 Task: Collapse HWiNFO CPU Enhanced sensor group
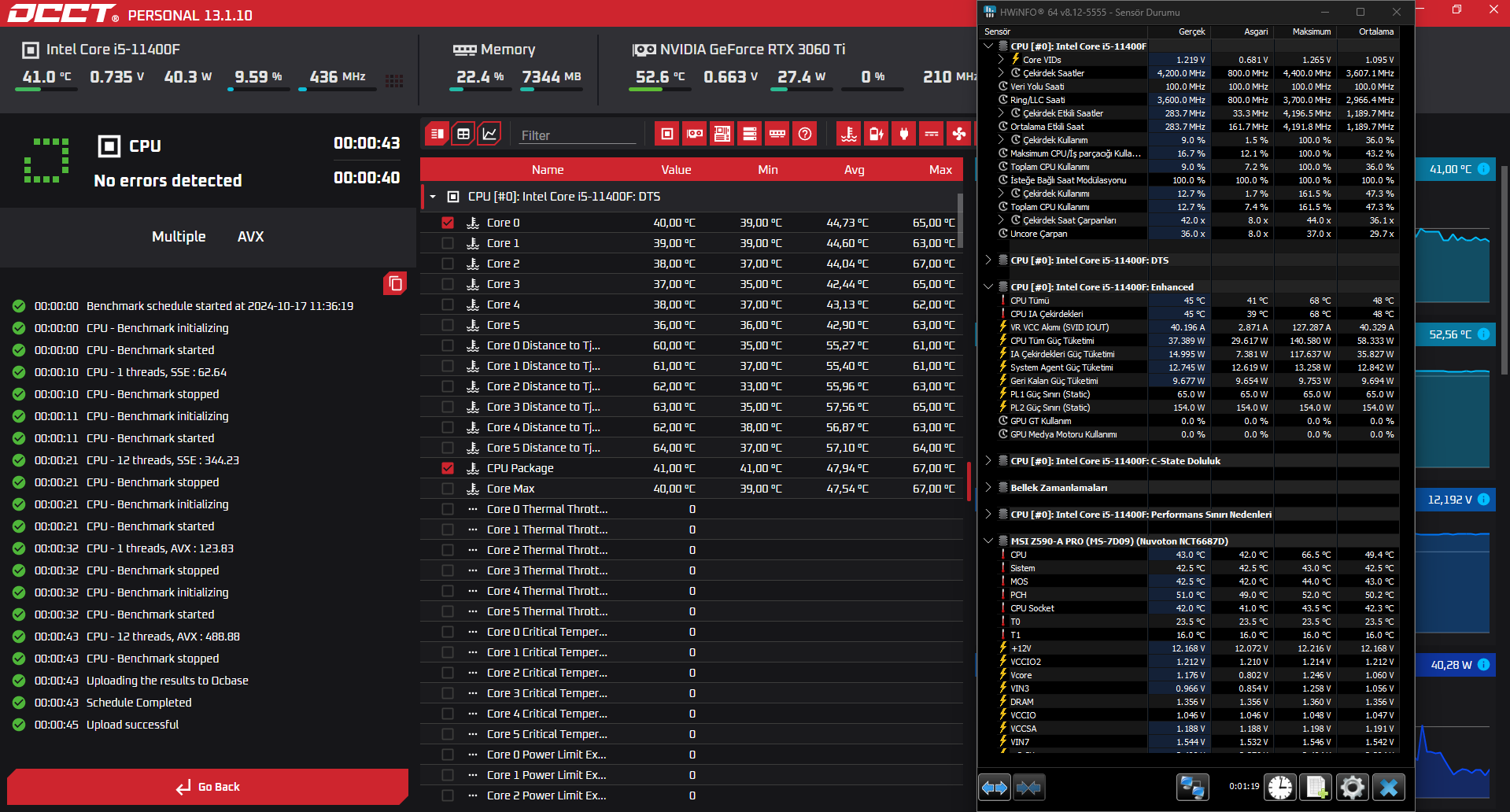988,287
